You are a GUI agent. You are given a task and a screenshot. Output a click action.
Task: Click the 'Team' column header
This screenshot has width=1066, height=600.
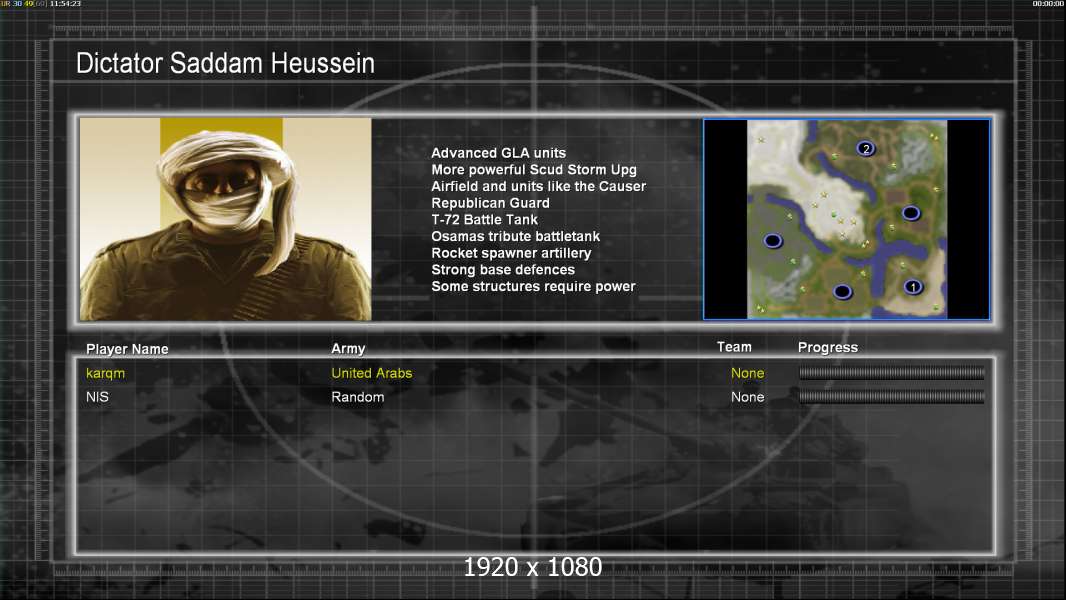pyautogui.click(x=734, y=347)
